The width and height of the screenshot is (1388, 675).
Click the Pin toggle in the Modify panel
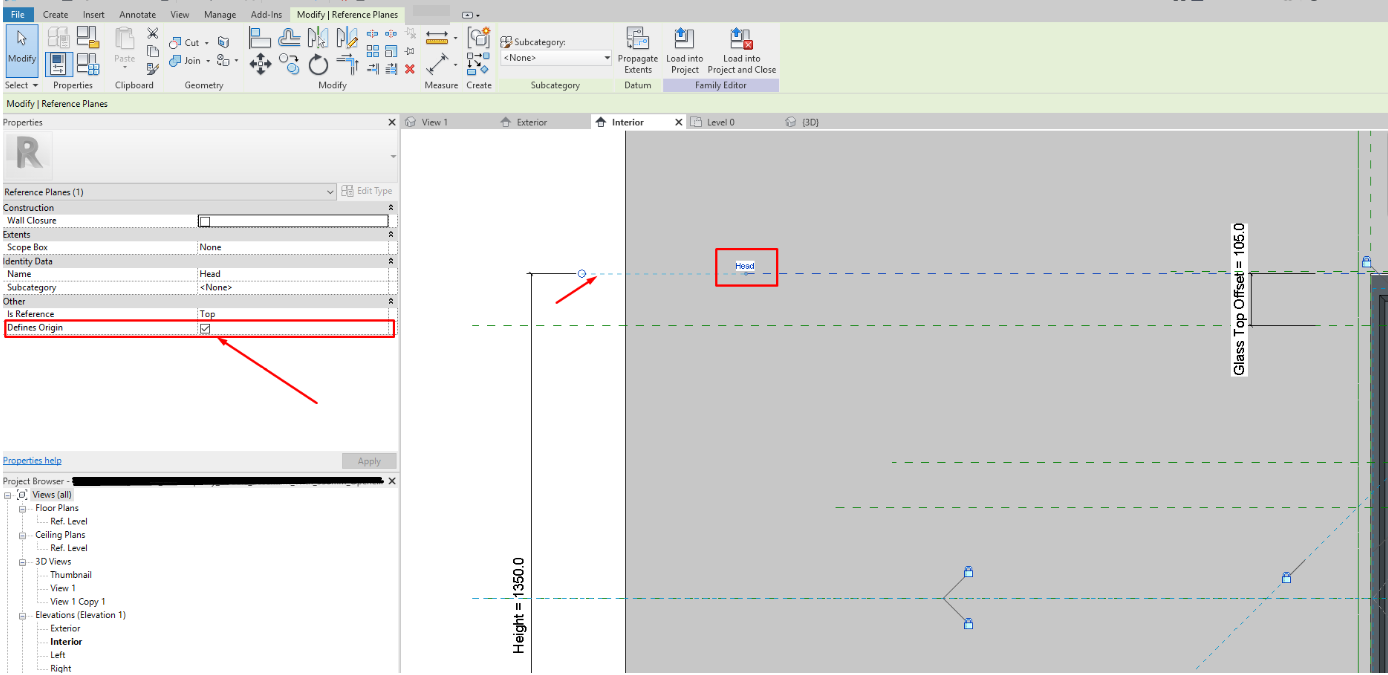click(x=410, y=51)
